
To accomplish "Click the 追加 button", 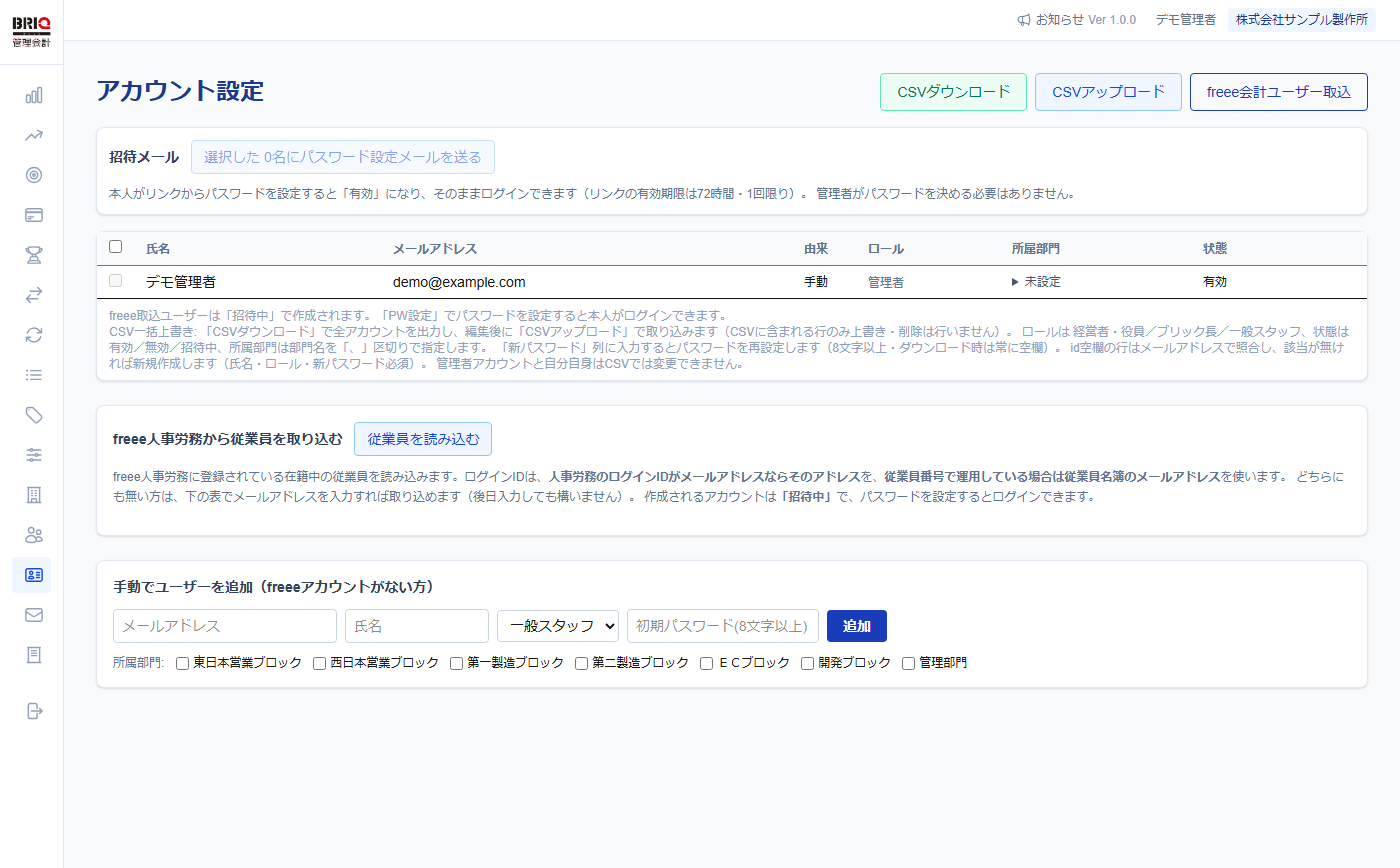I will 857,626.
